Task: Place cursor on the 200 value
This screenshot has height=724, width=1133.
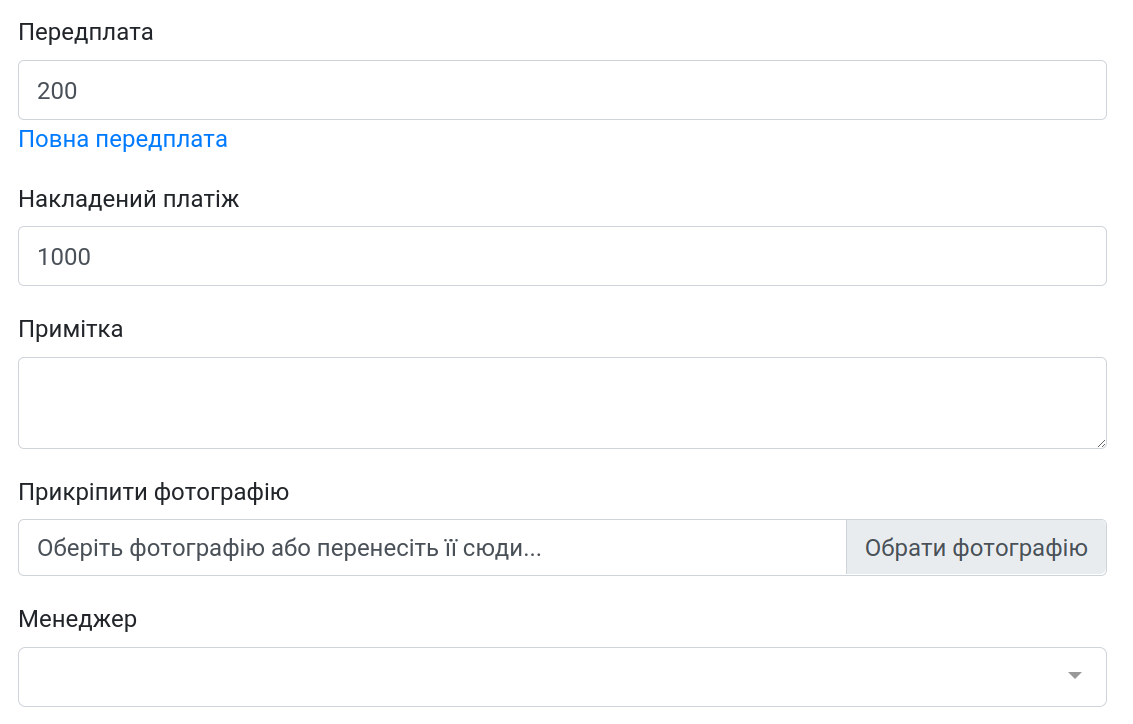Action: [57, 91]
